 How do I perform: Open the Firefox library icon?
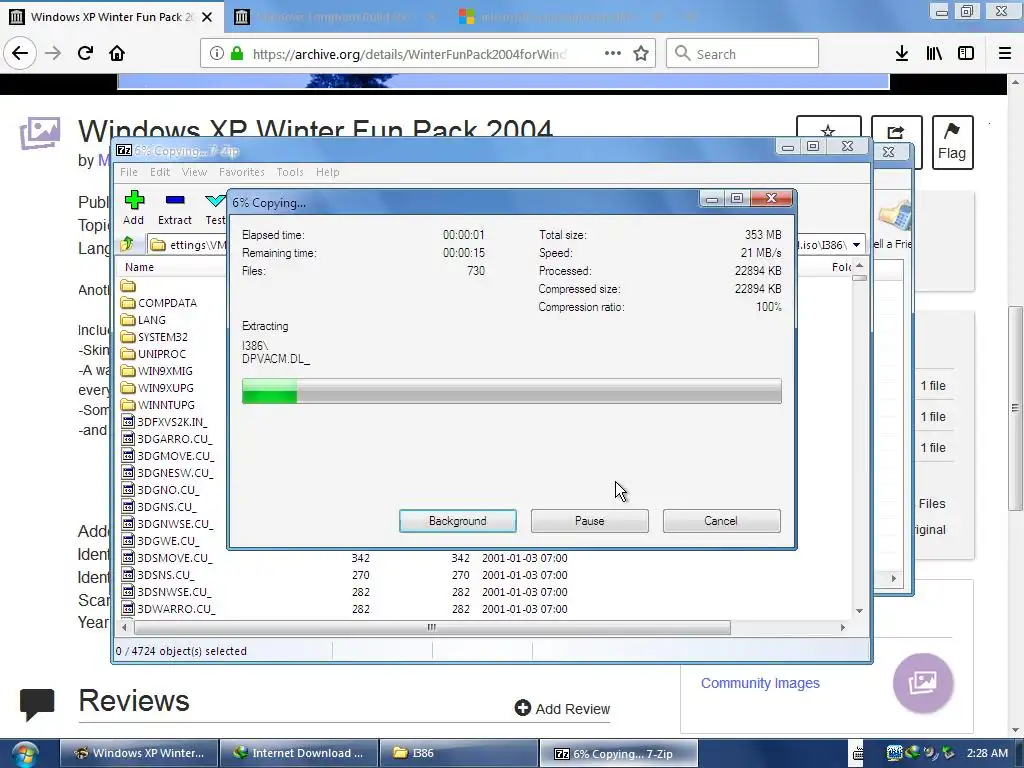934,53
